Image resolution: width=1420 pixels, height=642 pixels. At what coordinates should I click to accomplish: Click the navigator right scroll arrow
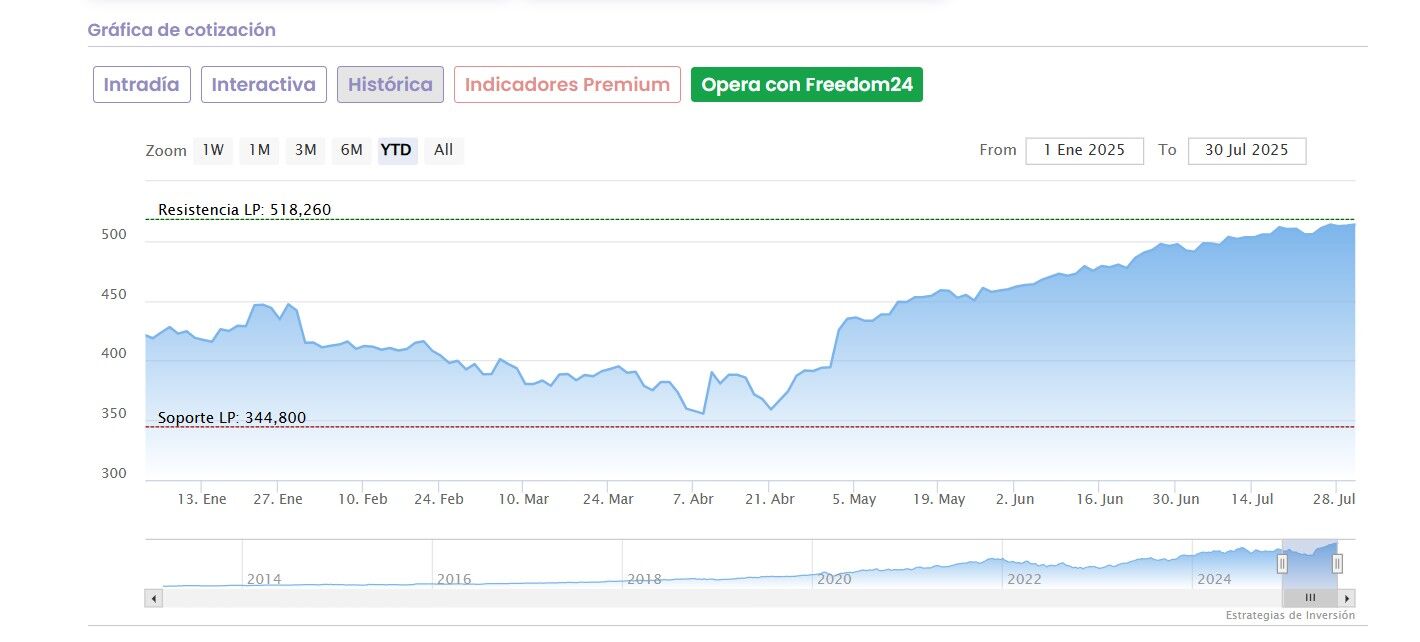(1348, 598)
